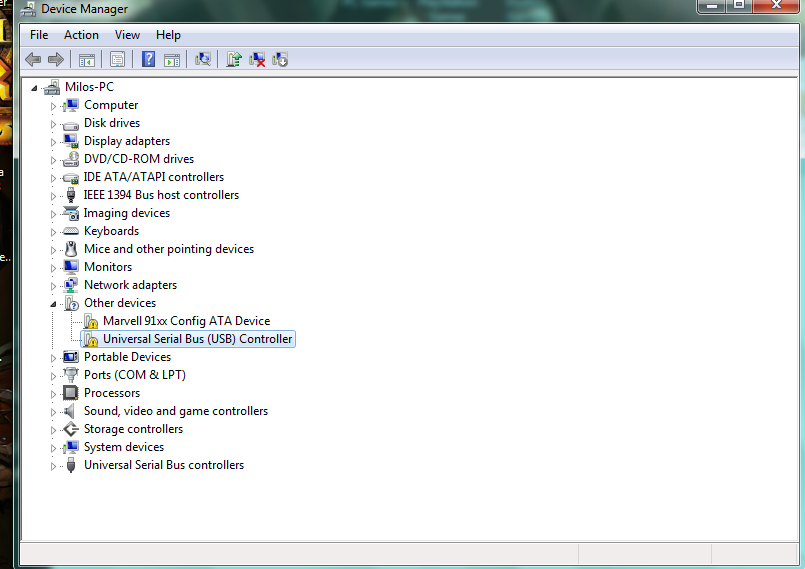Open the View menu
This screenshot has width=805, height=569.
(x=127, y=35)
